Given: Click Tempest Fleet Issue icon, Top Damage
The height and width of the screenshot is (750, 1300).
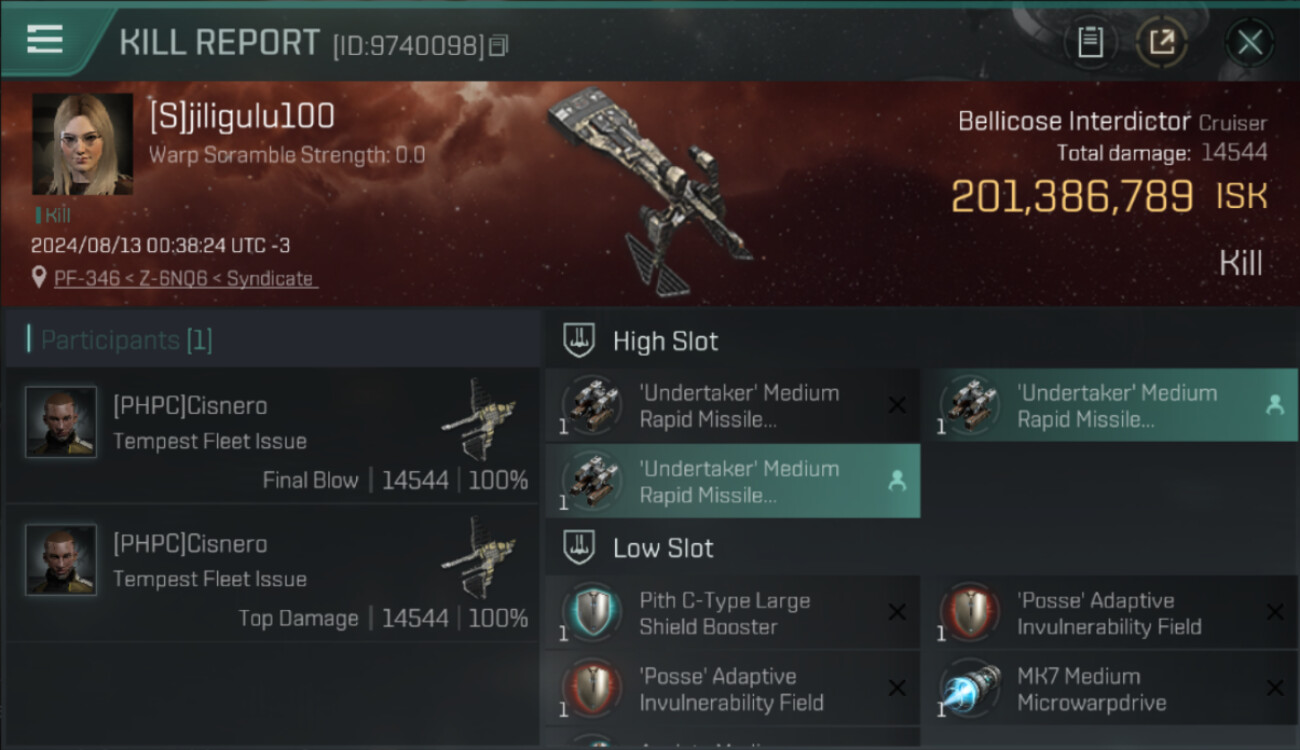Looking at the screenshot, I should (x=480, y=556).
